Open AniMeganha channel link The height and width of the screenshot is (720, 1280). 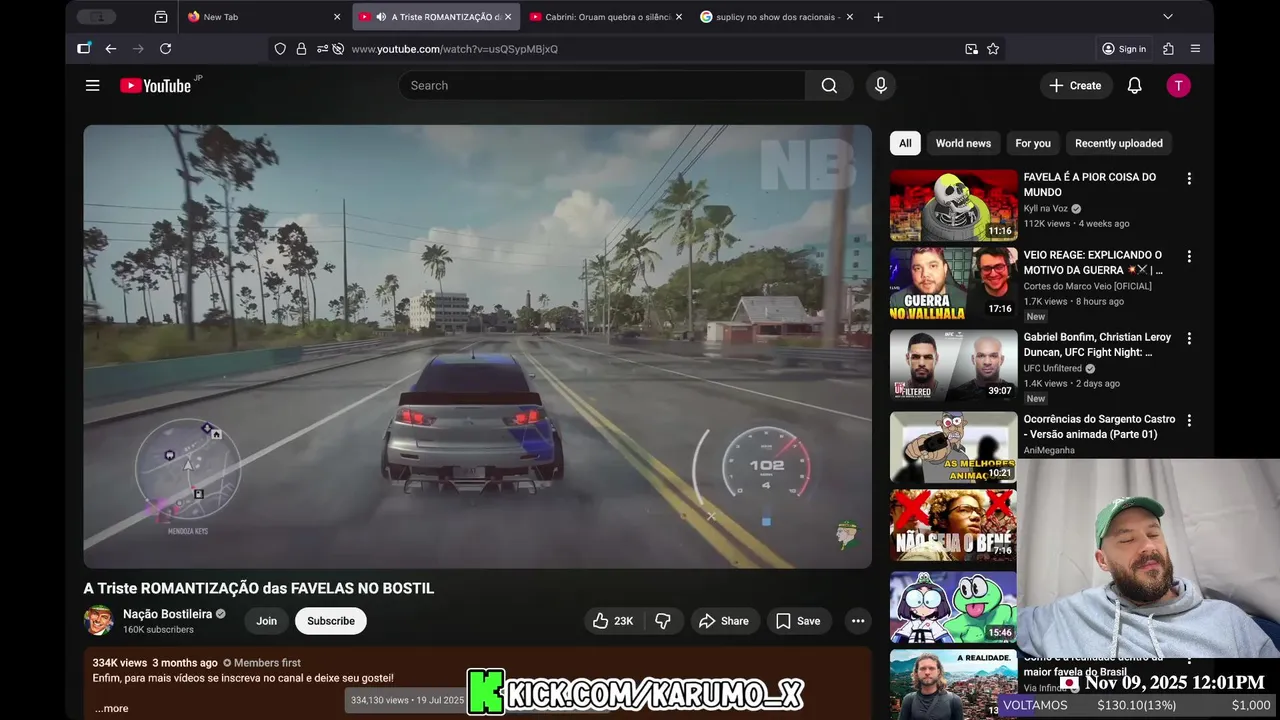pos(1049,450)
